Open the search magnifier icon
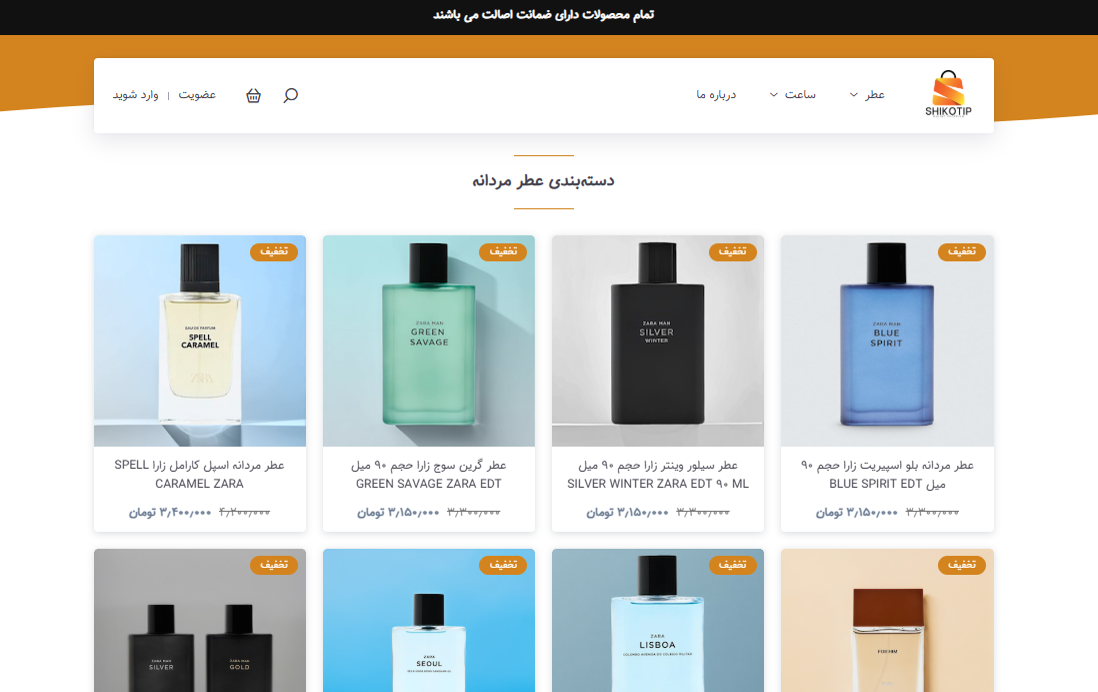 (x=291, y=95)
